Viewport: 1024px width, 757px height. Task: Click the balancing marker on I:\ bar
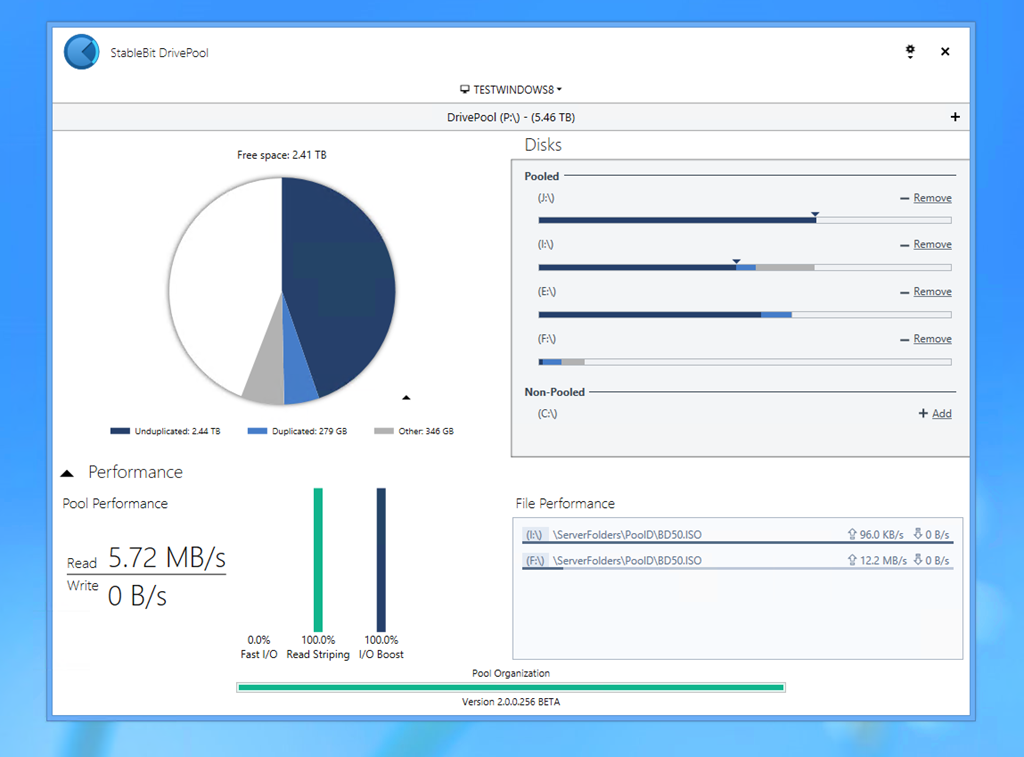pos(736,261)
